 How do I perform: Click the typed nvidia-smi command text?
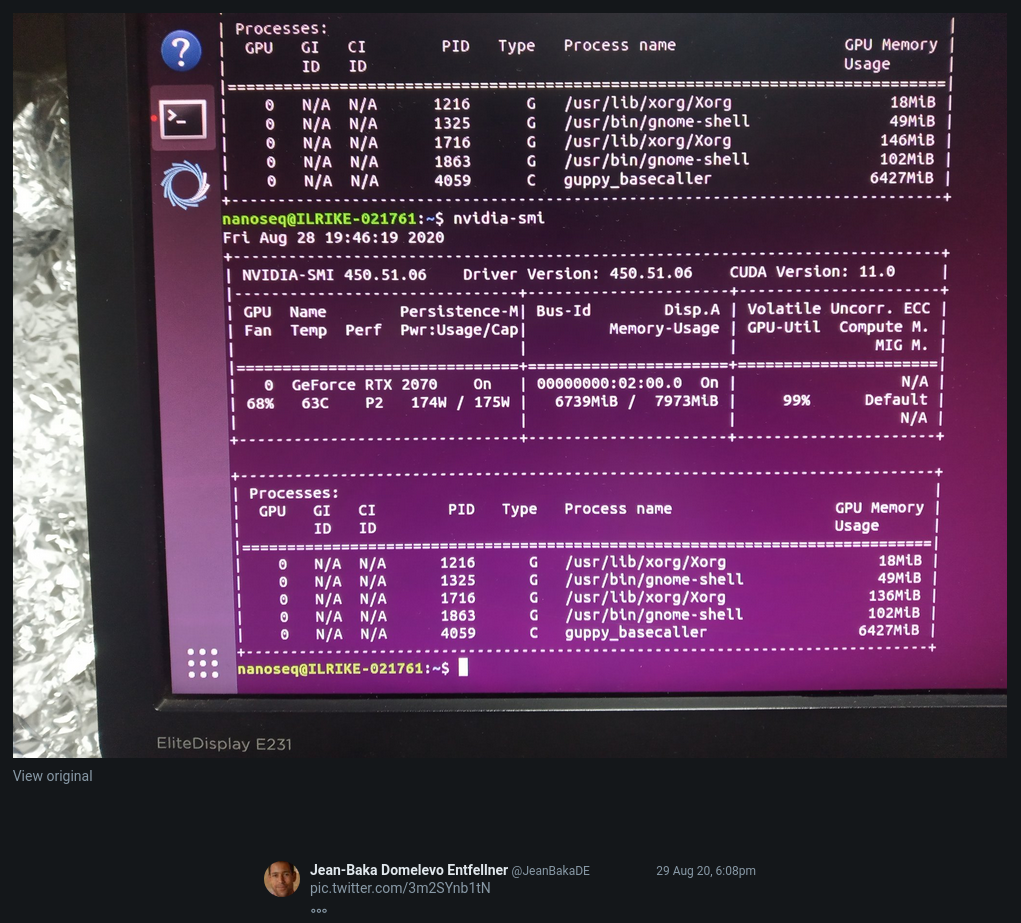click(499, 218)
